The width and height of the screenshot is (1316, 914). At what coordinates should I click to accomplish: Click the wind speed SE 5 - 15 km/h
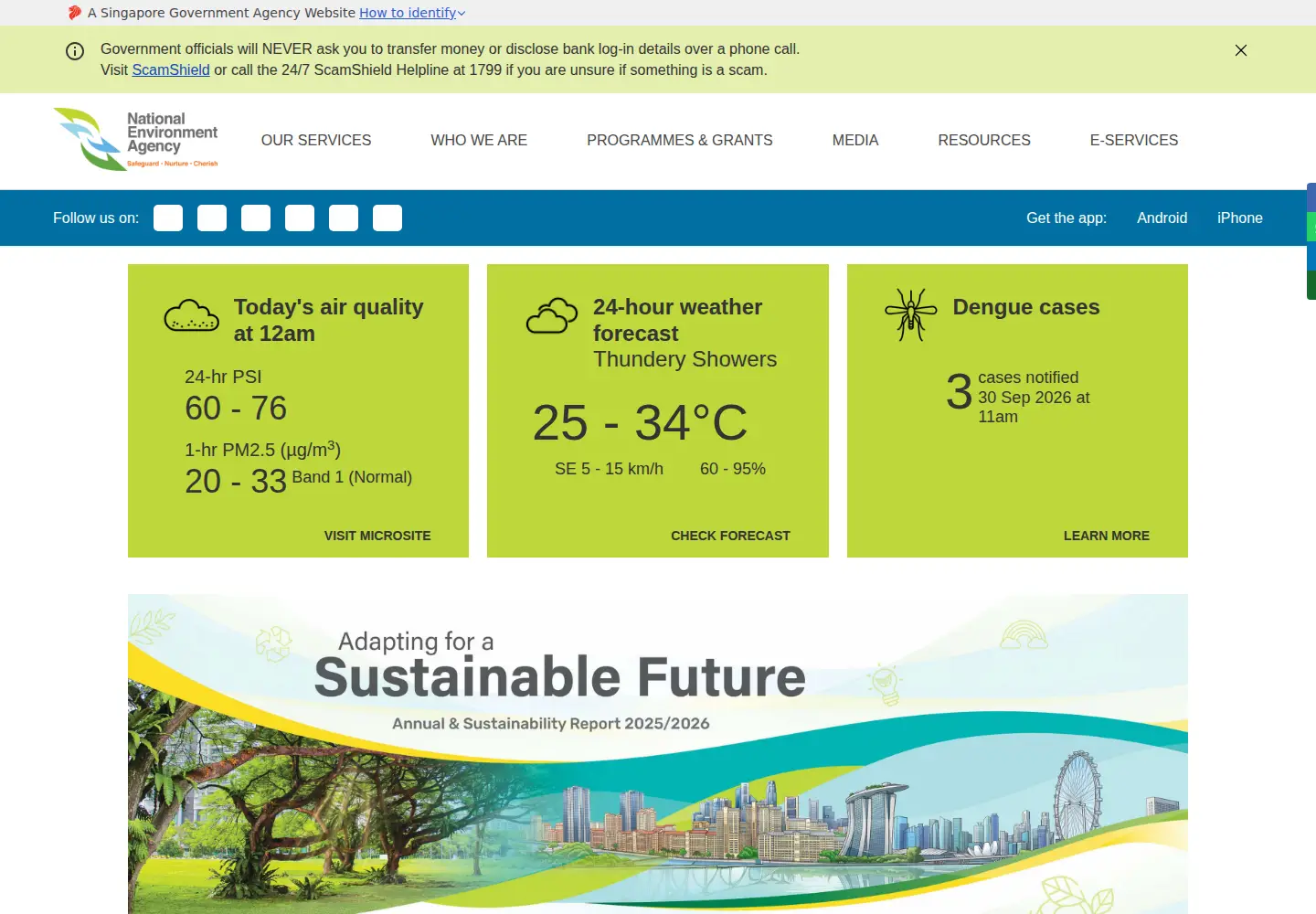pos(610,469)
